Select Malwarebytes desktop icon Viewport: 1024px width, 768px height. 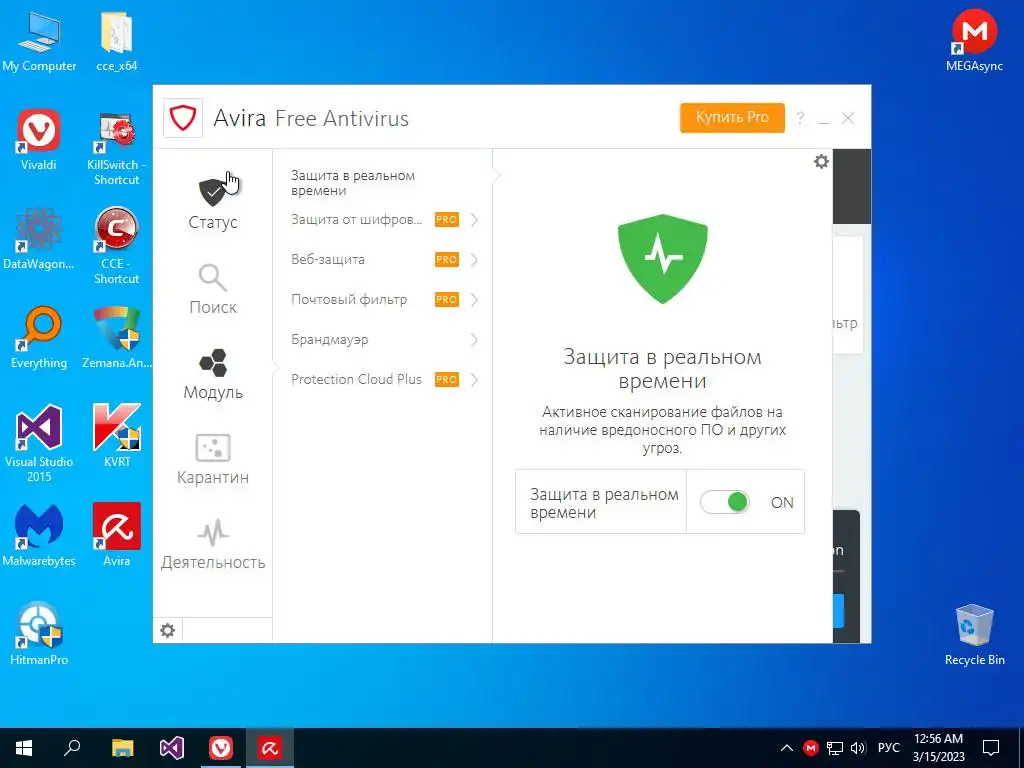(39, 535)
